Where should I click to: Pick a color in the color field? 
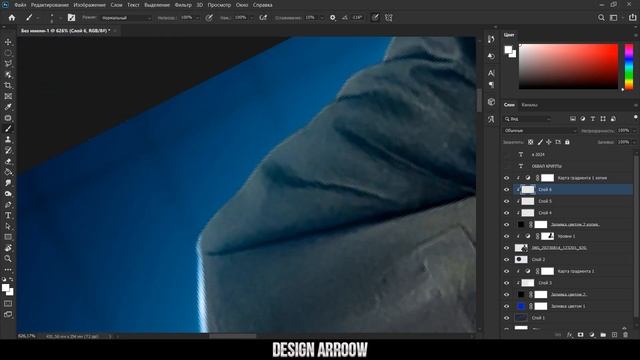pos(569,66)
